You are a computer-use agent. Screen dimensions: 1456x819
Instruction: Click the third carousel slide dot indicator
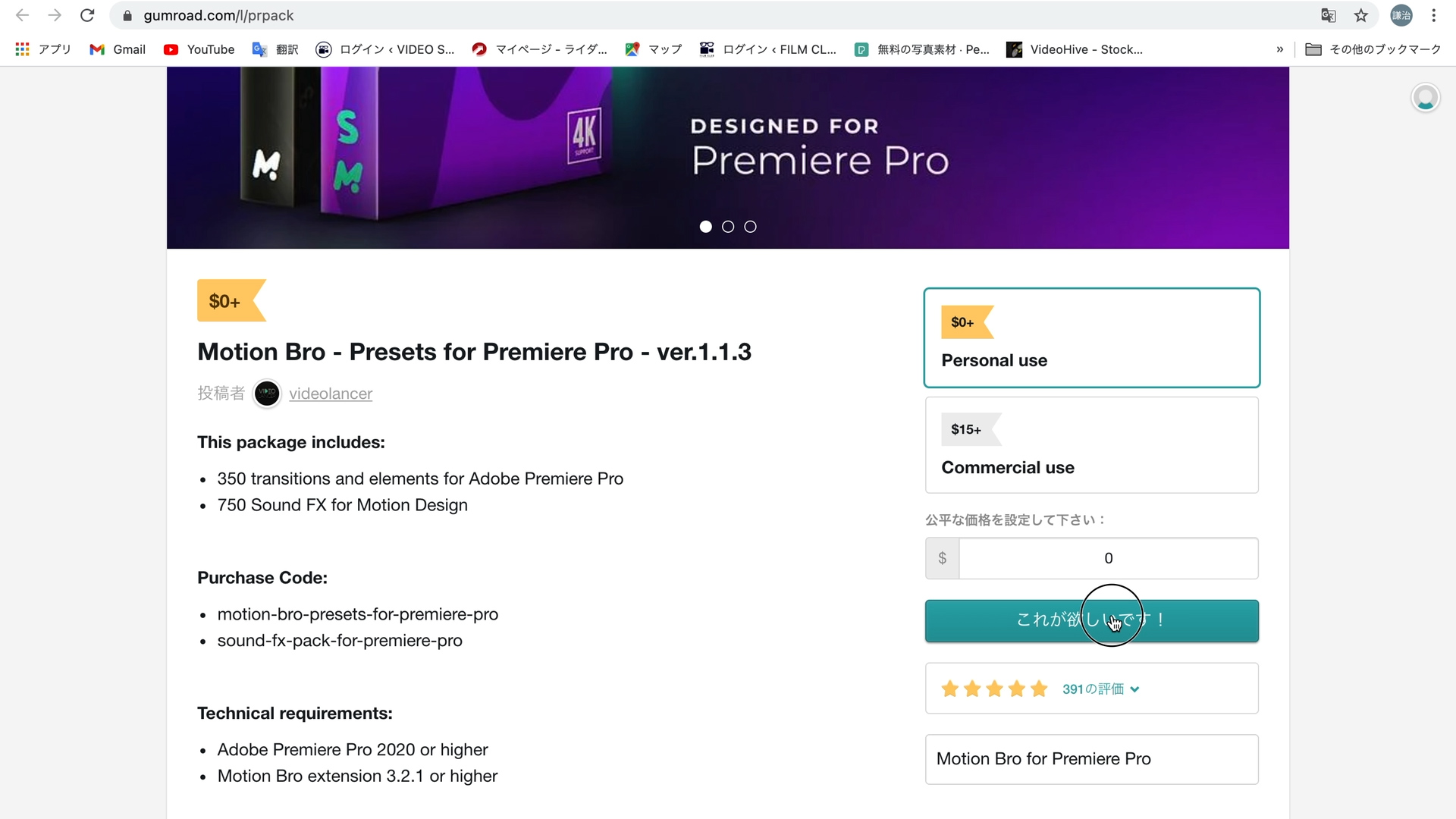coord(750,226)
